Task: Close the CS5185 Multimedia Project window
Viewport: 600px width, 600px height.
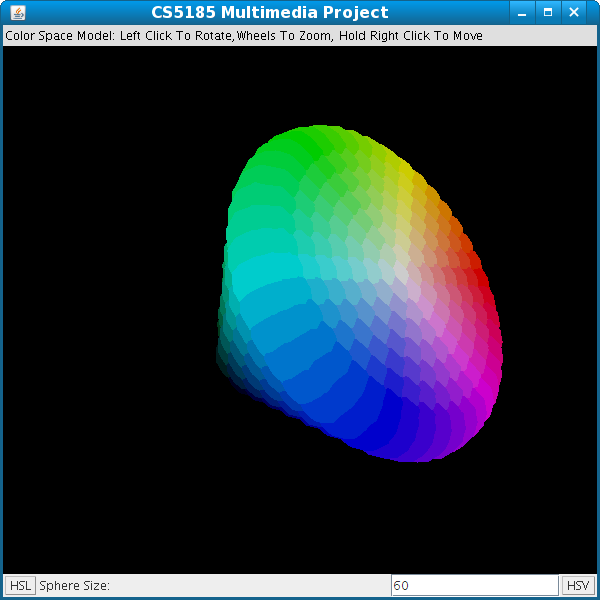Action: 573,13
